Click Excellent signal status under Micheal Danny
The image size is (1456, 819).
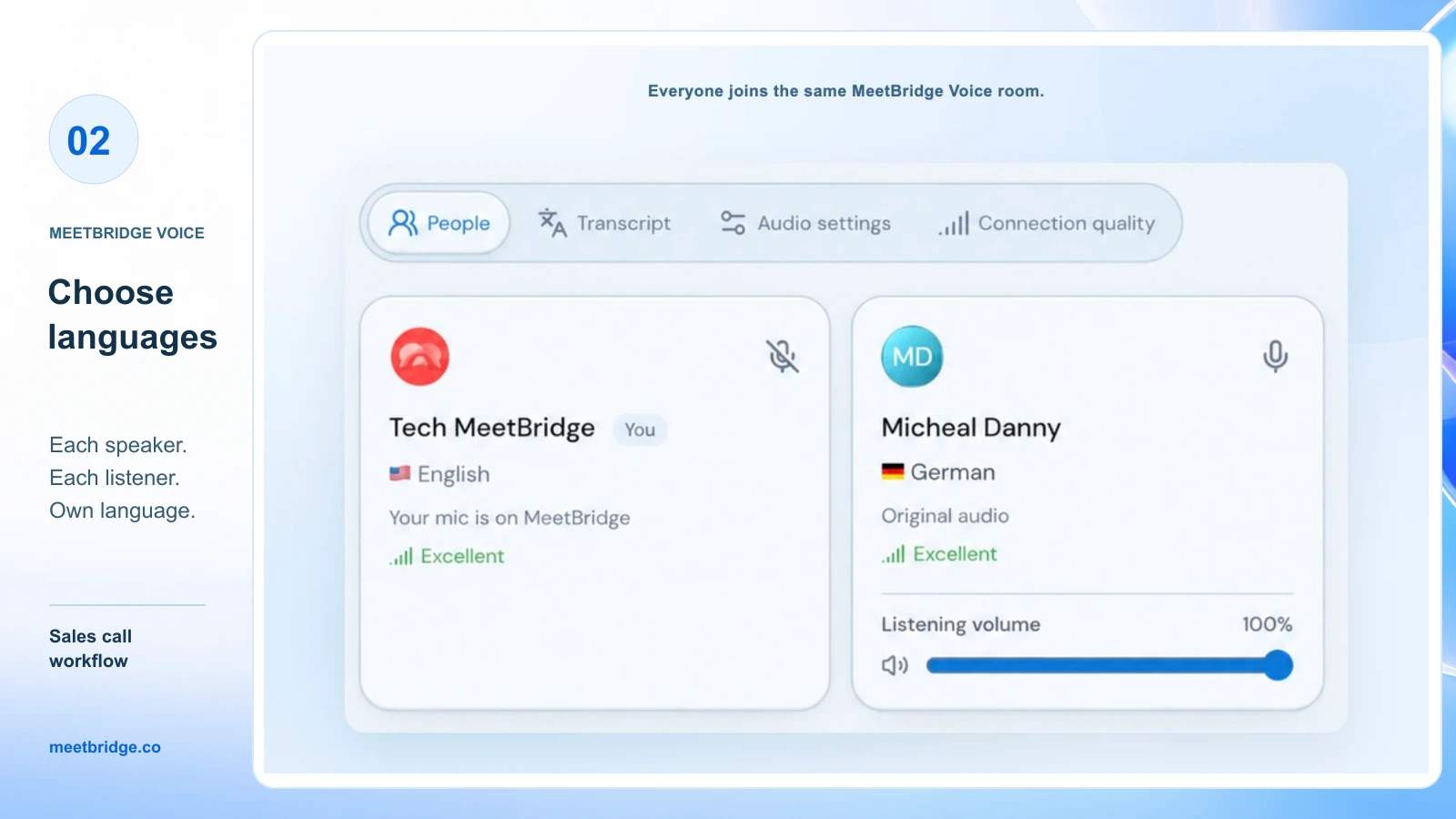pyautogui.click(x=939, y=554)
